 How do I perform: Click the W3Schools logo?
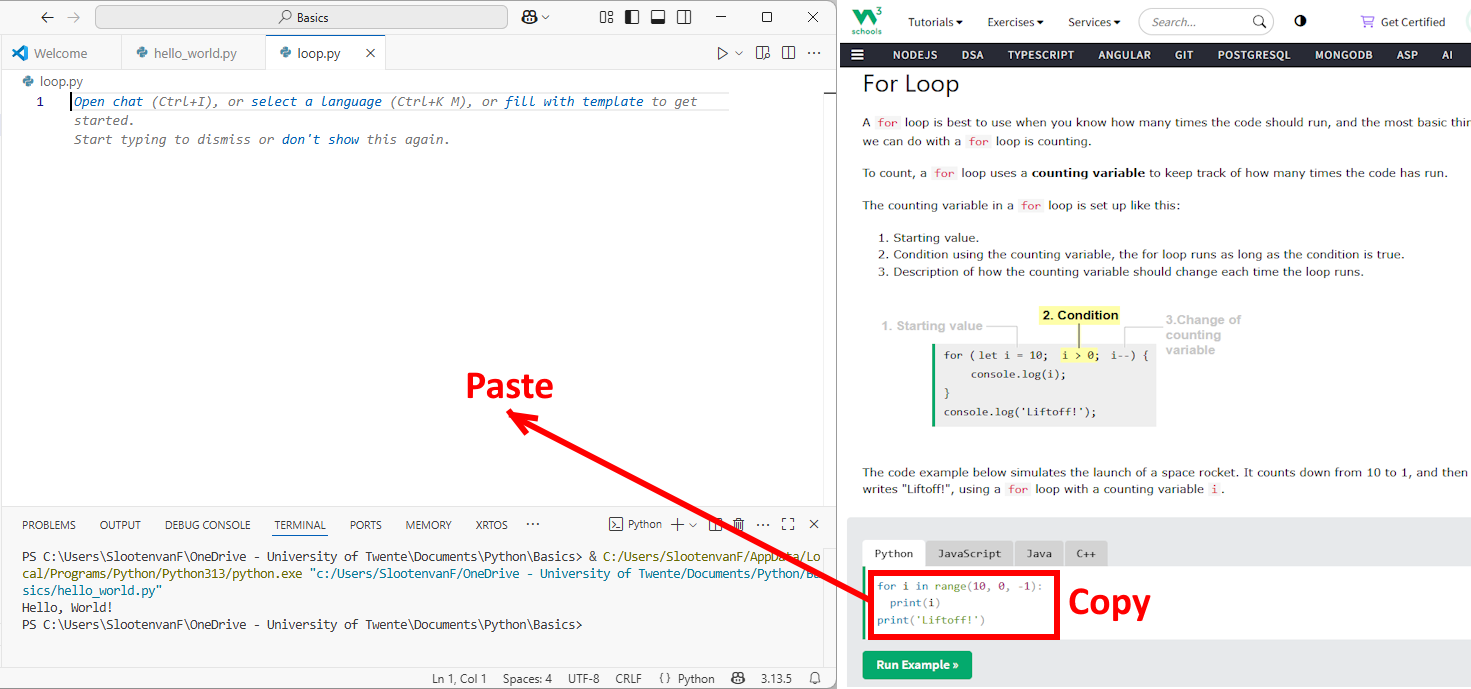[x=867, y=21]
